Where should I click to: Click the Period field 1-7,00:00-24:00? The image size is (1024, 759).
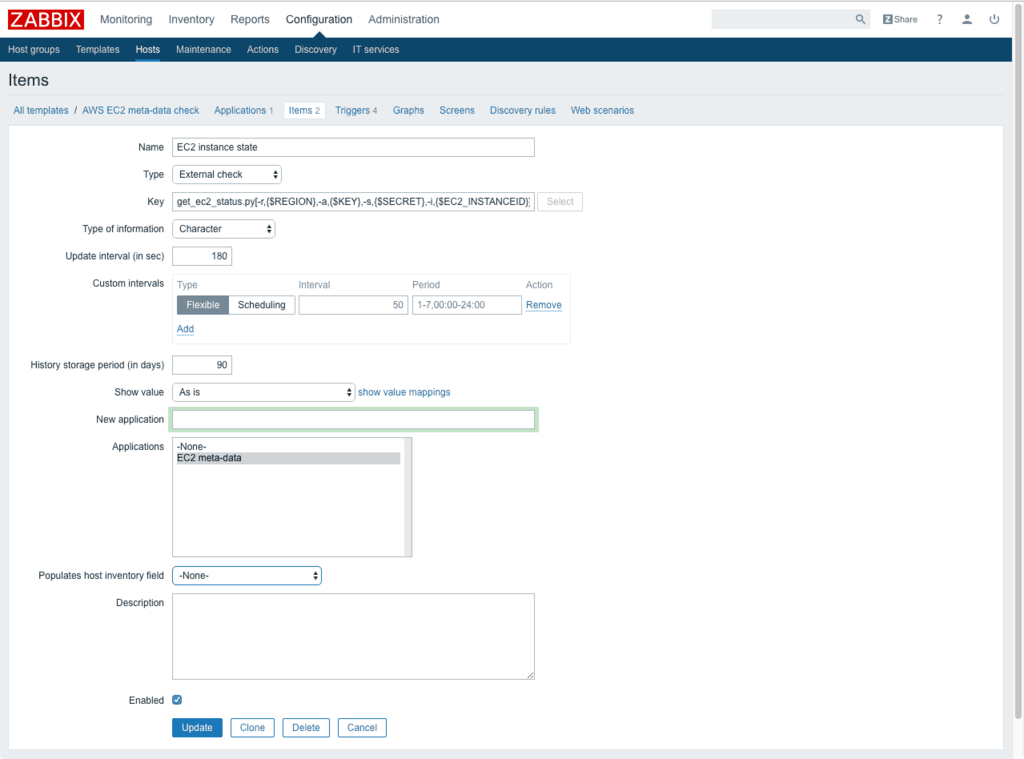click(467, 305)
